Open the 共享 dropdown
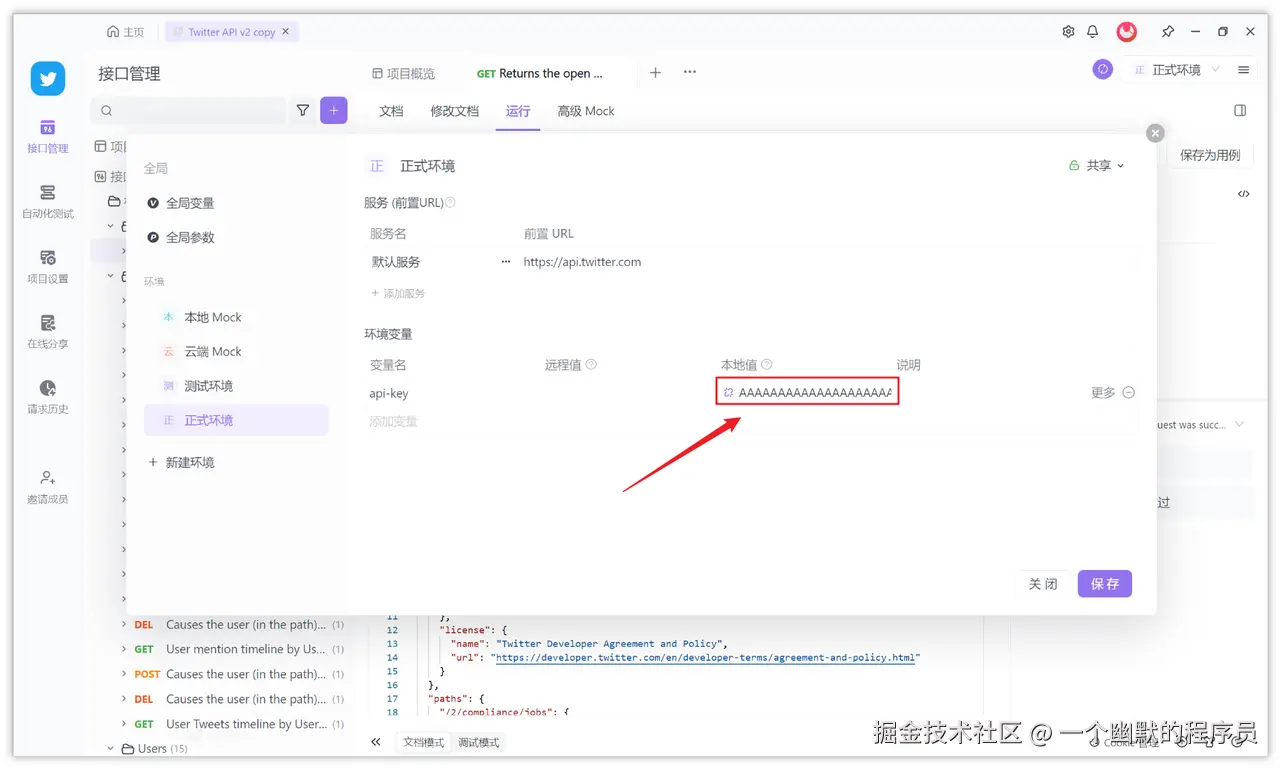The height and width of the screenshot is (768, 1280). [1097, 166]
